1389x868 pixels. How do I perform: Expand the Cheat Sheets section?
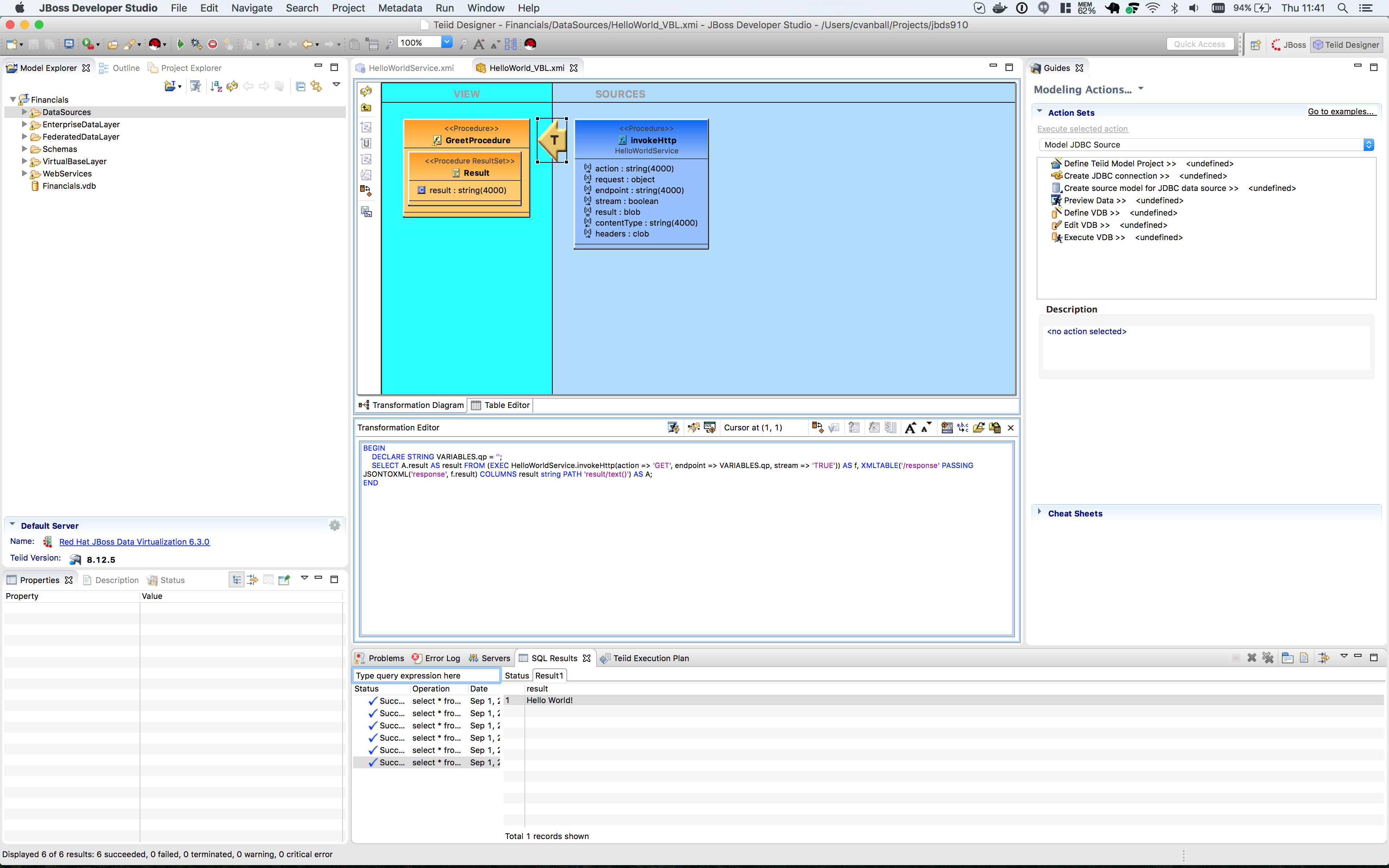pyautogui.click(x=1040, y=512)
